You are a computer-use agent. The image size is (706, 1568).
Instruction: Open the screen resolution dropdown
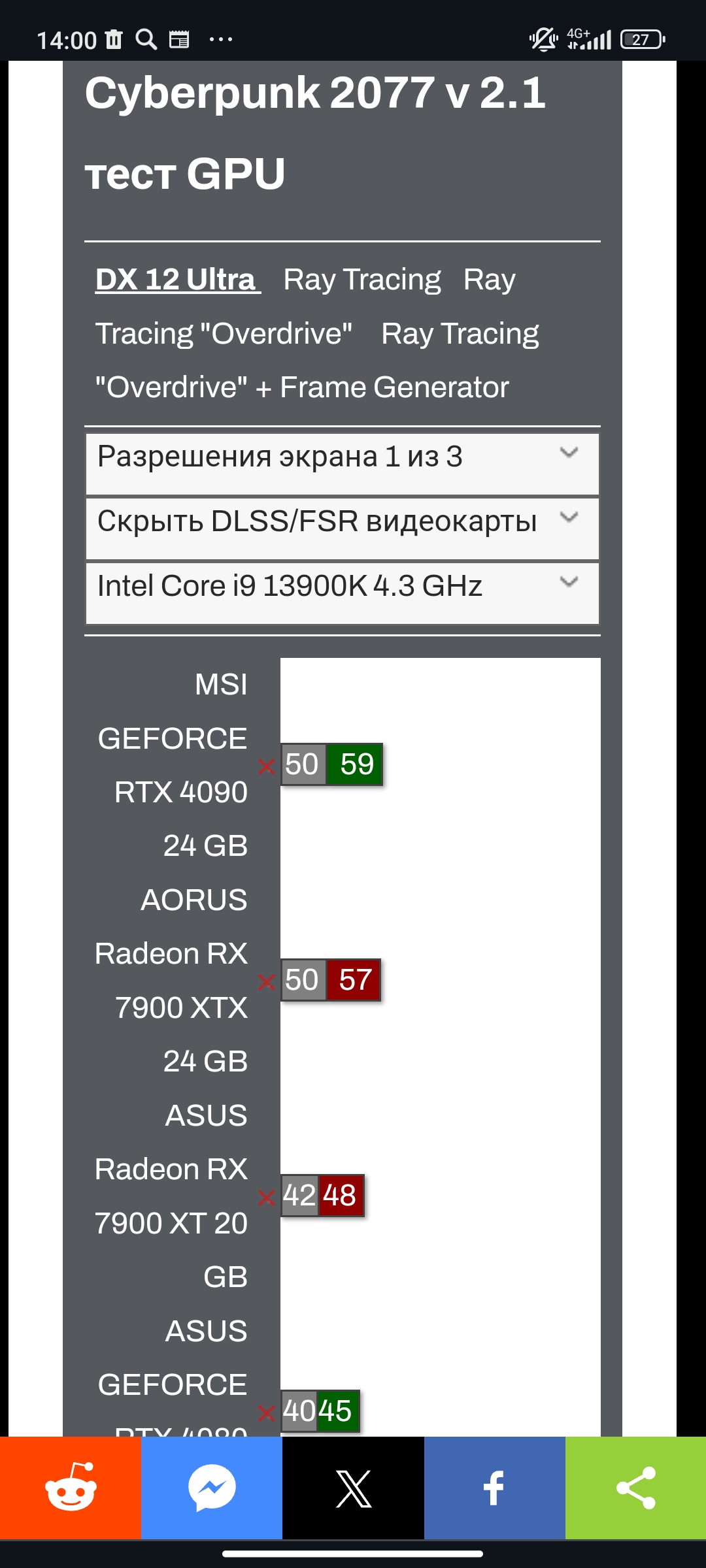coord(342,463)
